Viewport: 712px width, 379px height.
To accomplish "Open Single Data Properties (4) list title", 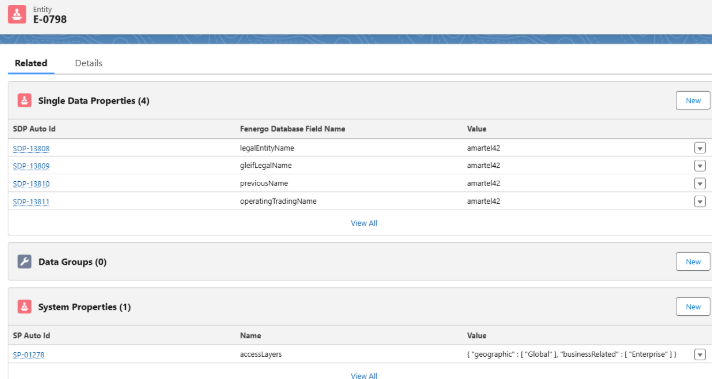I will pyautogui.click(x=94, y=101).
